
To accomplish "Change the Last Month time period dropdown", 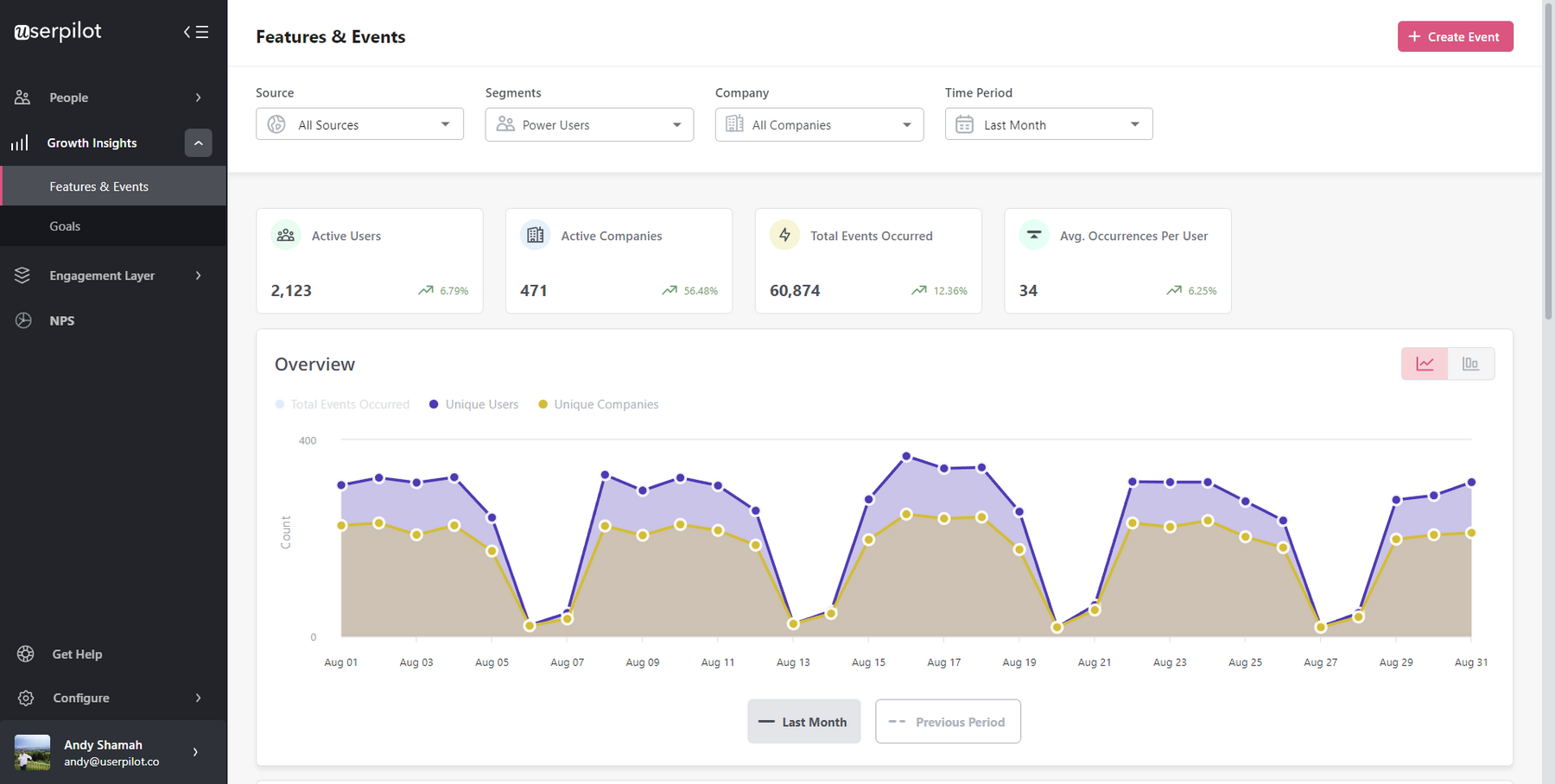I will 1048,123.
